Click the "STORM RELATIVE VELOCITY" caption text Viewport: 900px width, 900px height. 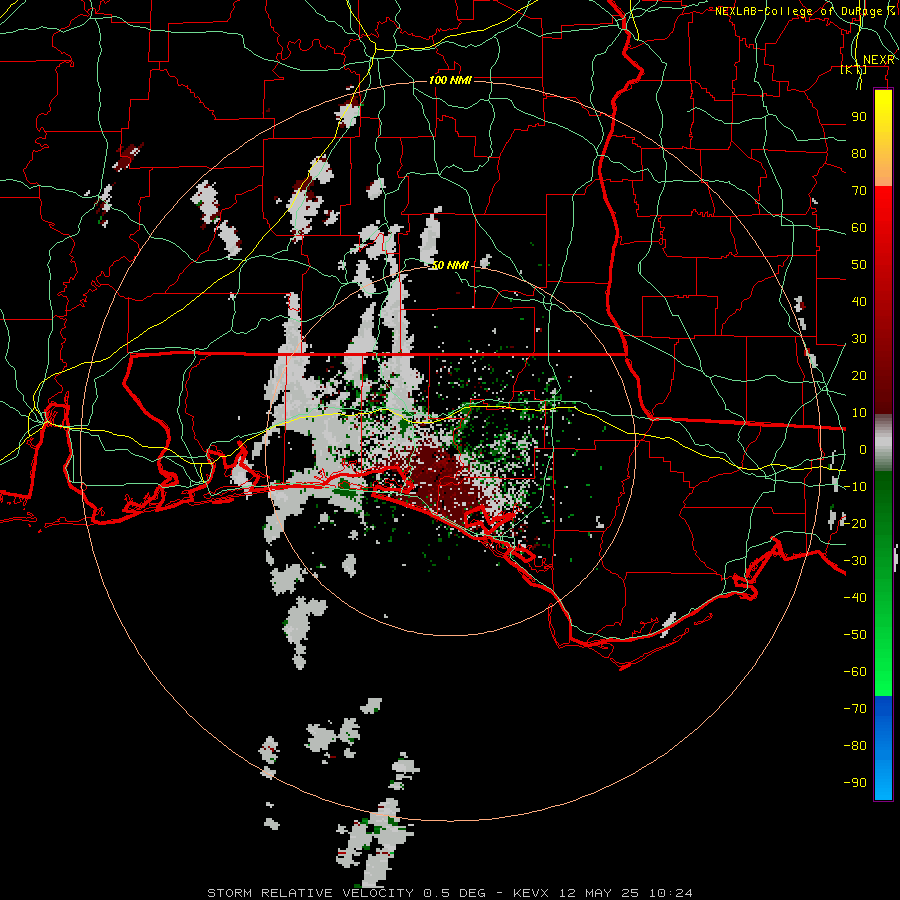tap(310, 893)
